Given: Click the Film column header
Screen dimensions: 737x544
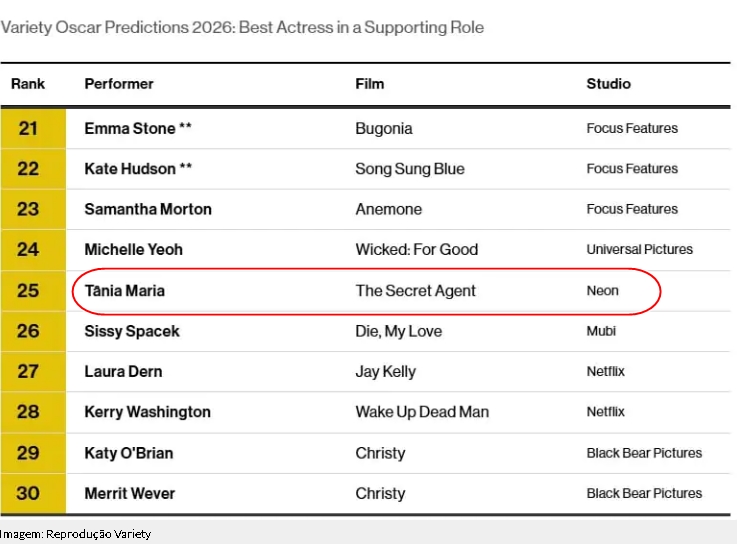Looking at the screenshot, I should [x=370, y=84].
